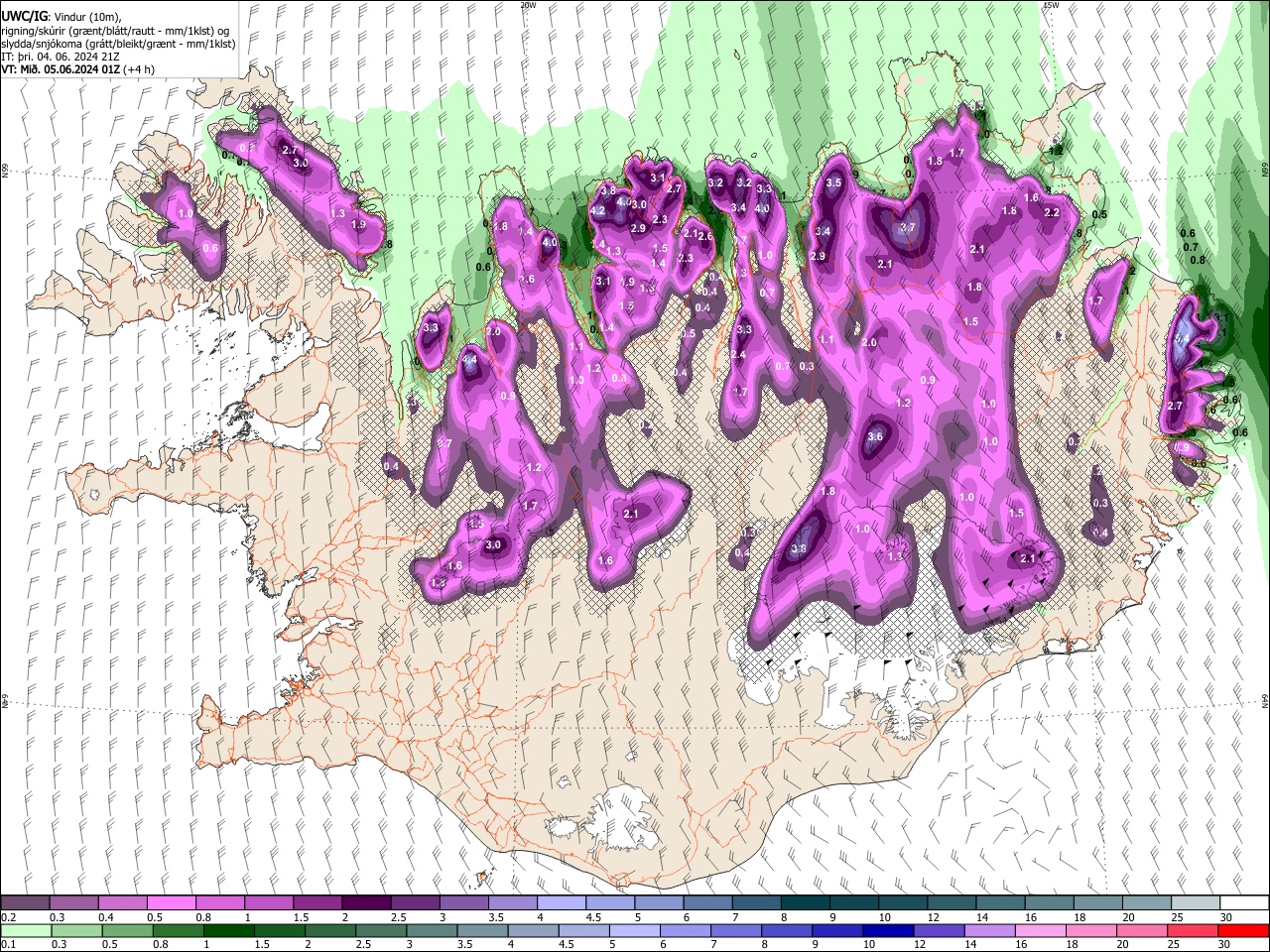Select the dark purple 2–2.5 snow legend swatch
This screenshot has width=1270, height=952.
pos(366,903)
